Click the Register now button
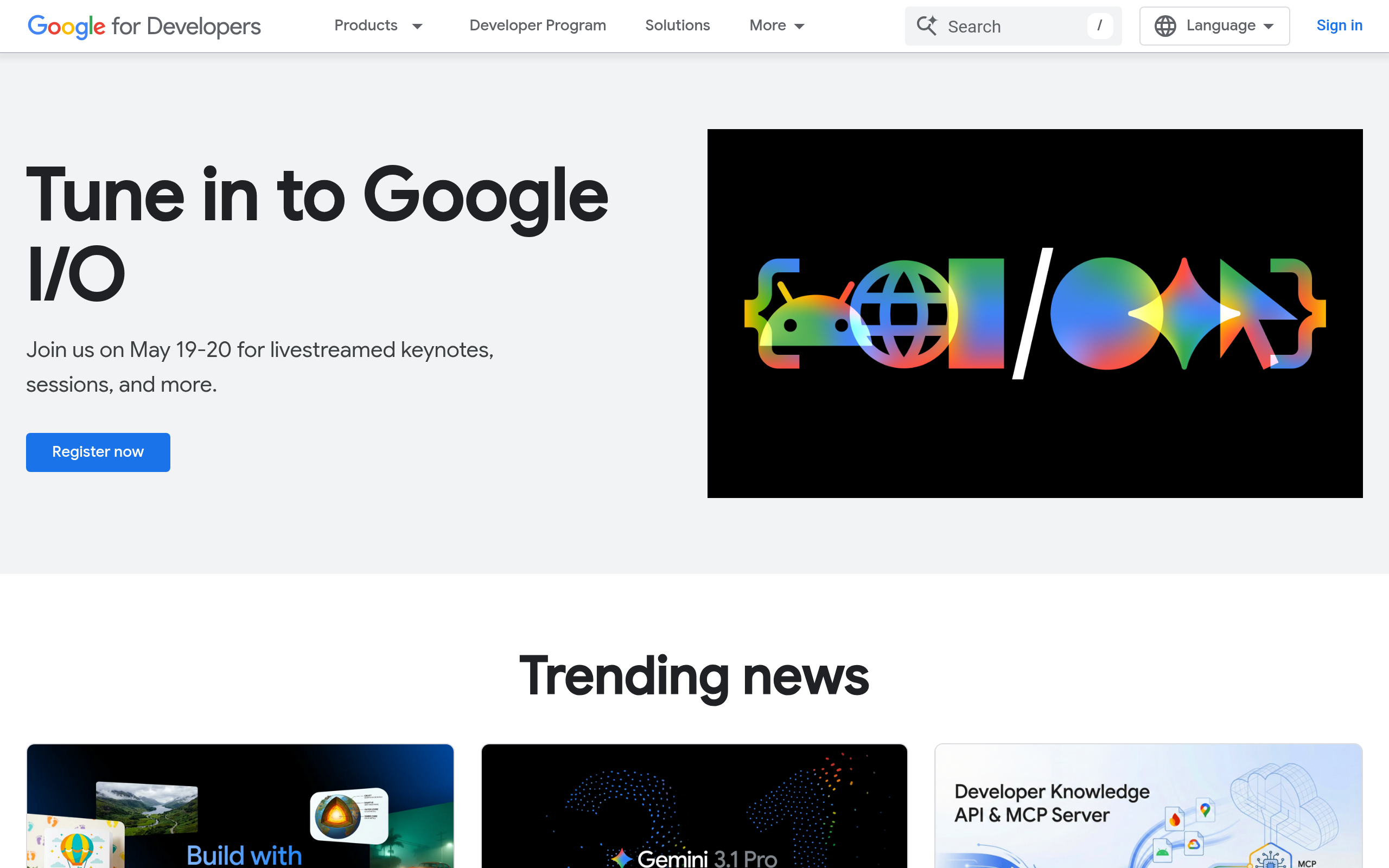The height and width of the screenshot is (868, 1389). coord(98,452)
